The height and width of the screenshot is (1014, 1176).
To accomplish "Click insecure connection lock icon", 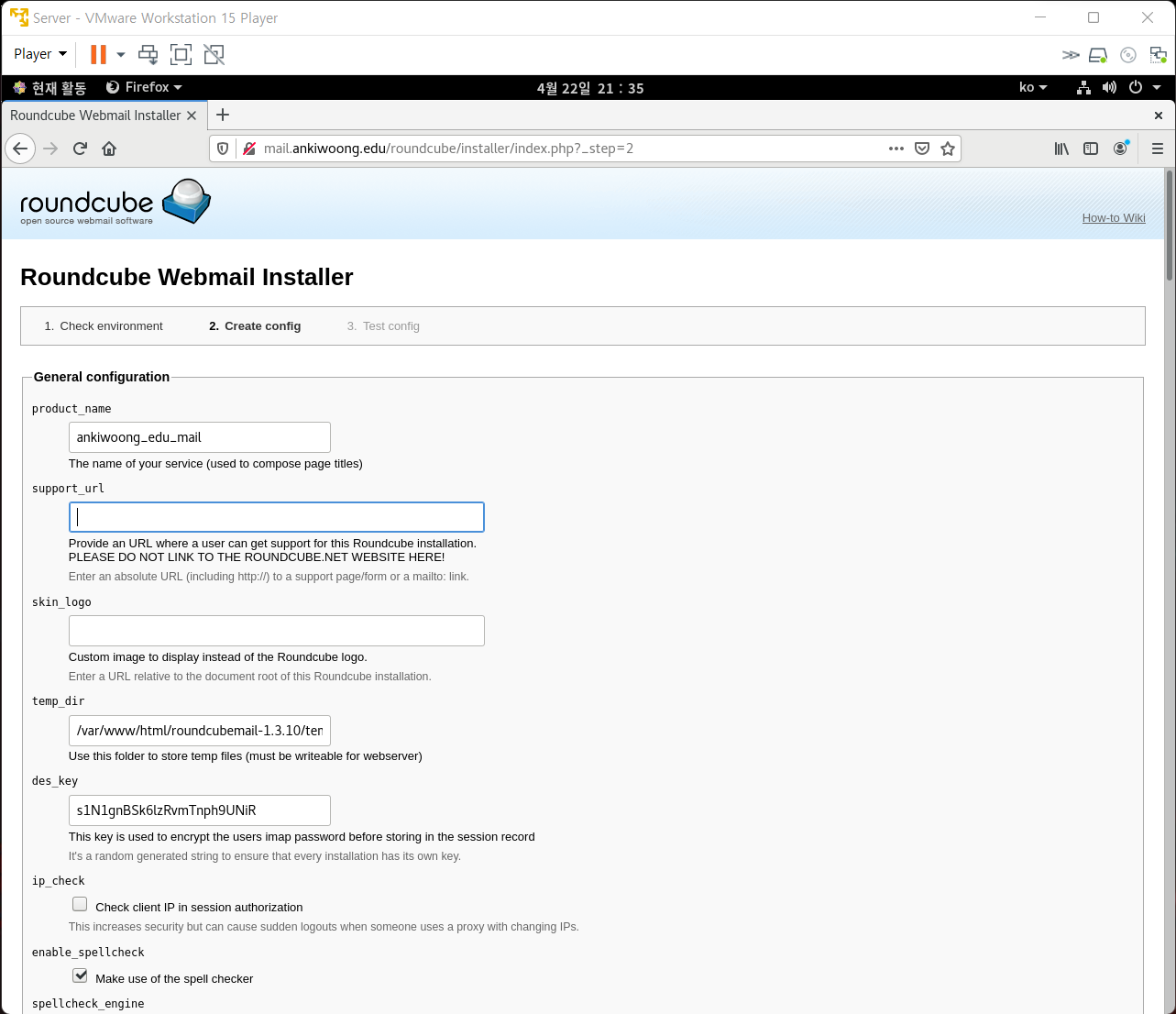I will (x=248, y=149).
